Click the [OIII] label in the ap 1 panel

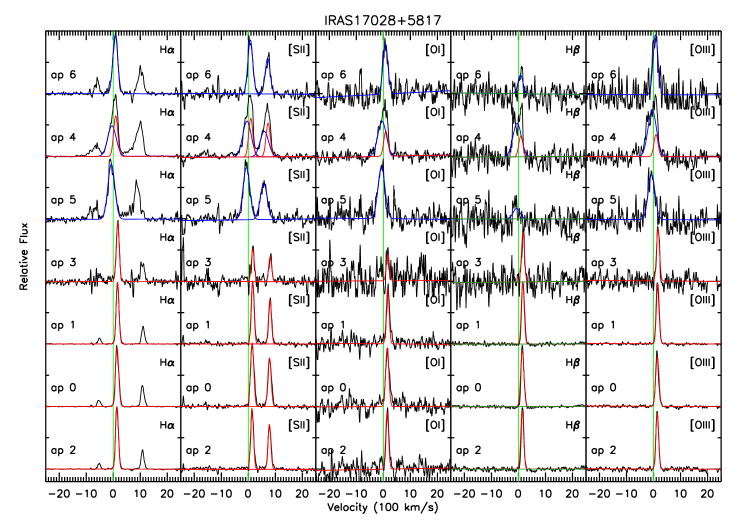(x=703, y=300)
